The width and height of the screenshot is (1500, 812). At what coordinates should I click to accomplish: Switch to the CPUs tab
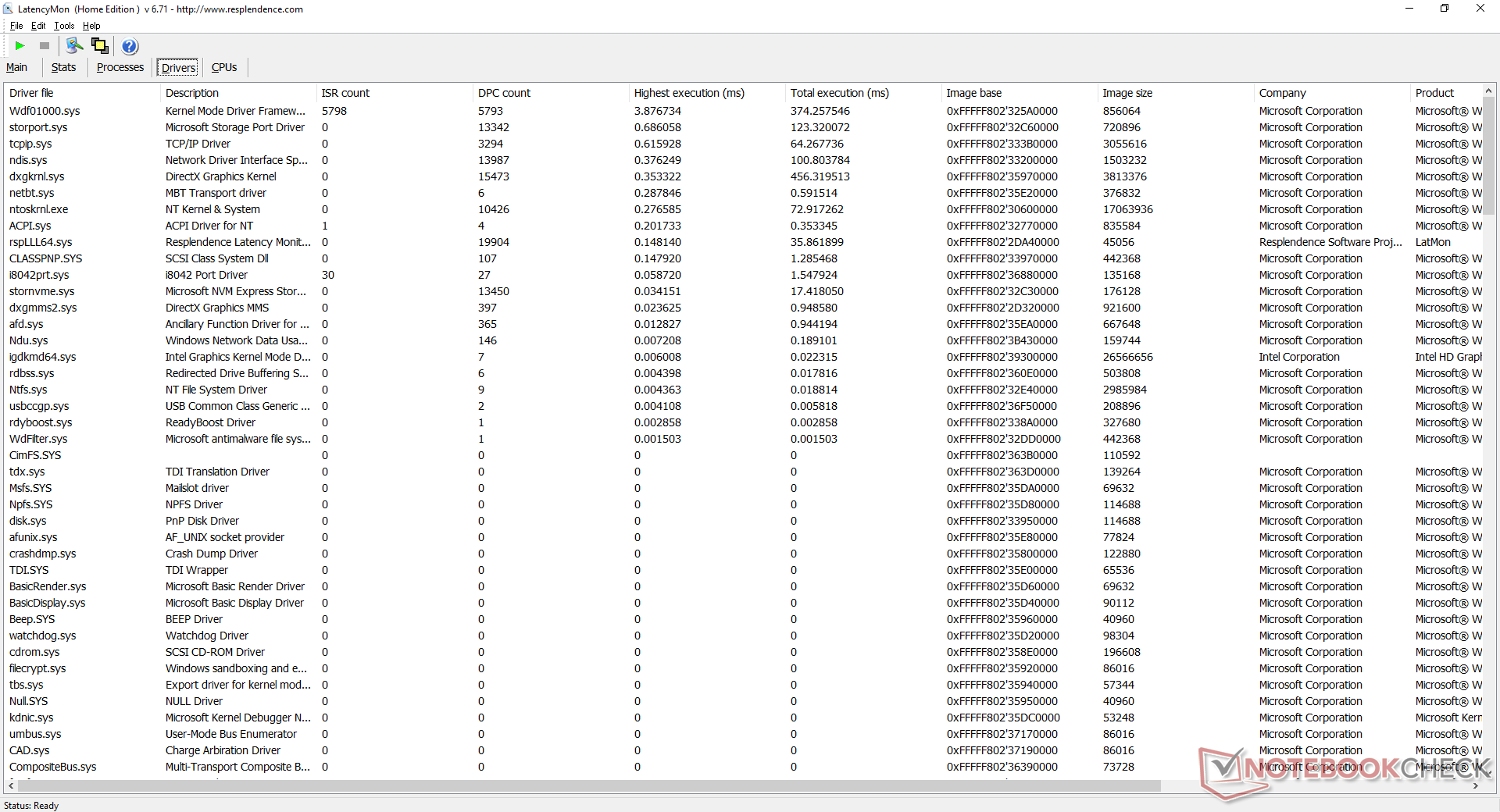pos(224,67)
